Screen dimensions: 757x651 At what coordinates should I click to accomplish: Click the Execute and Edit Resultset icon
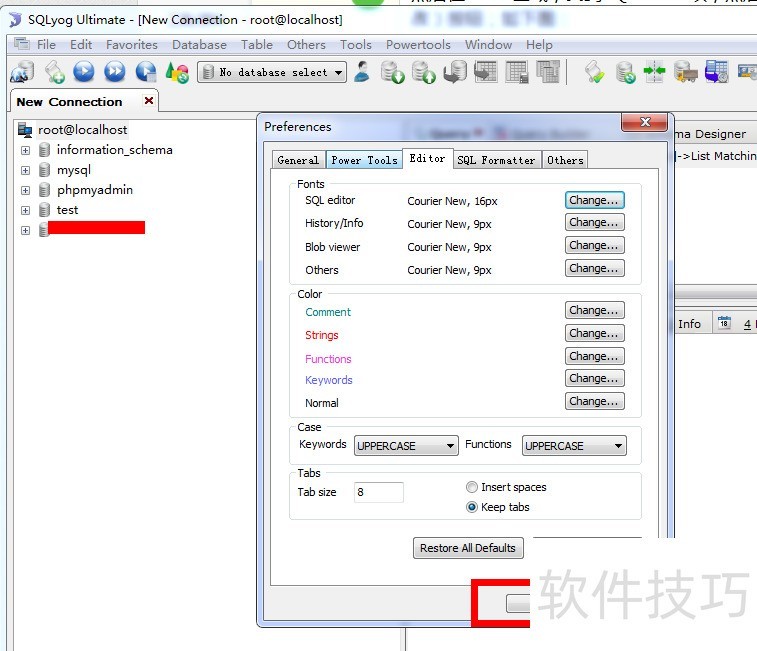pyautogui.click(x=146, y=72)
